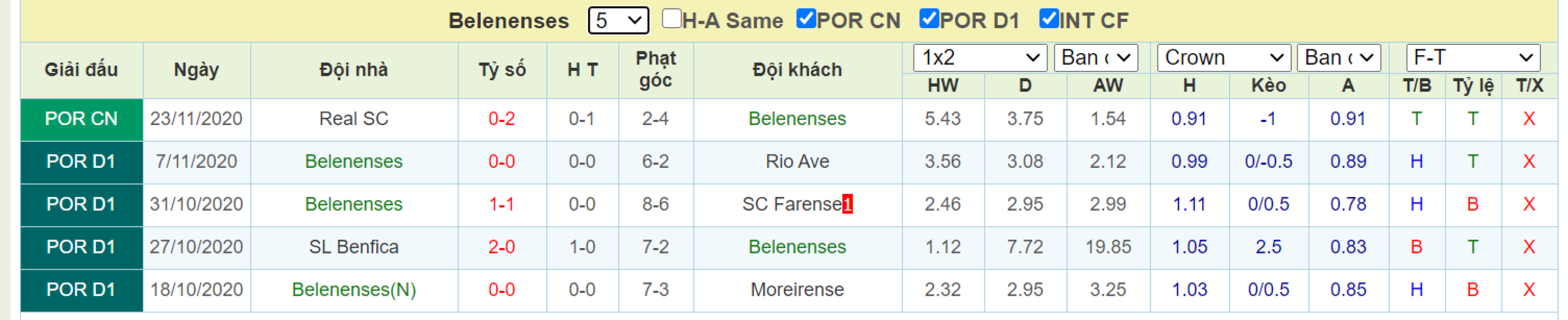Uncheck the POR CN filter checkbox

[x=806, y=18]
